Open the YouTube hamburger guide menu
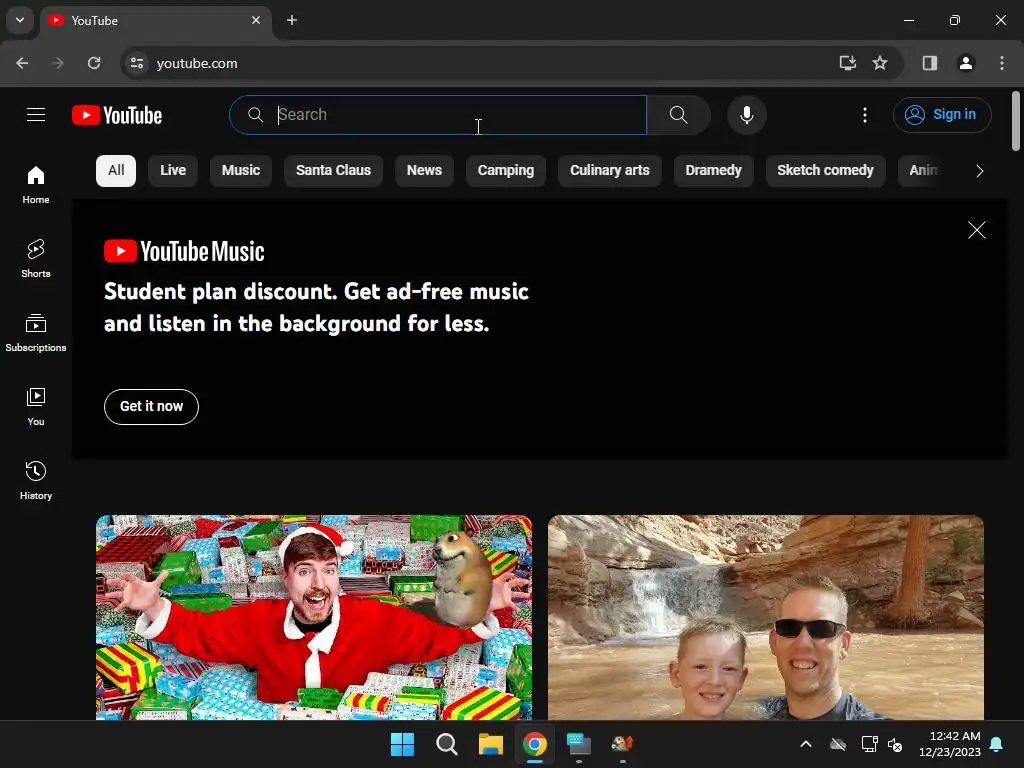The height and width of the screenshot is (768, 1024). point(36,115)
